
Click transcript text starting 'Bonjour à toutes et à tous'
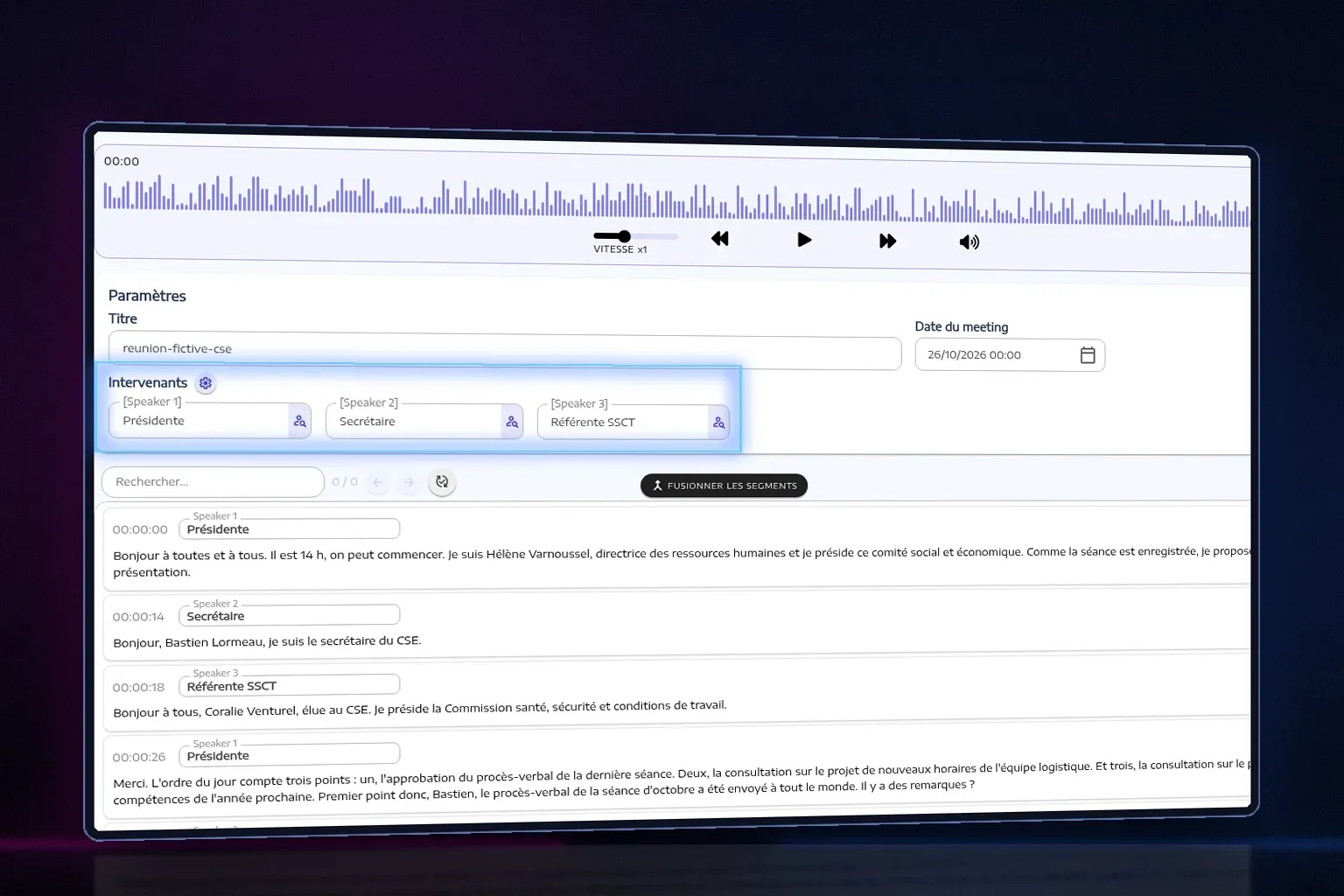[682, 562]
